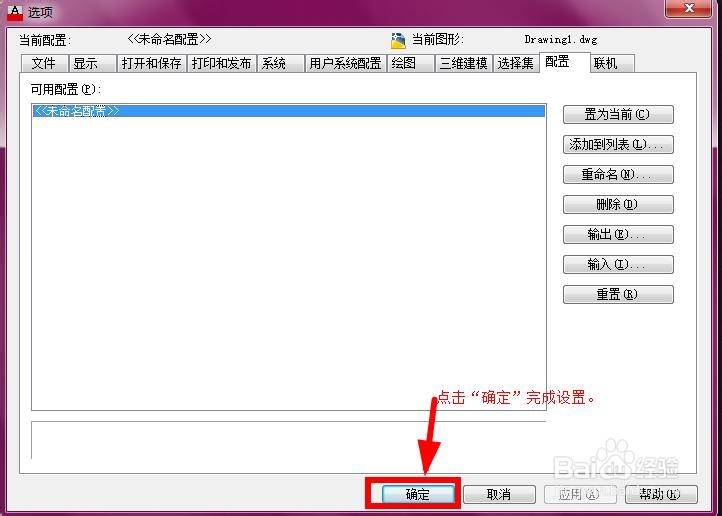The height and width of the screenshot is (516, 722).
Task: Open the 打开和保存 tab
Action: 151,63
